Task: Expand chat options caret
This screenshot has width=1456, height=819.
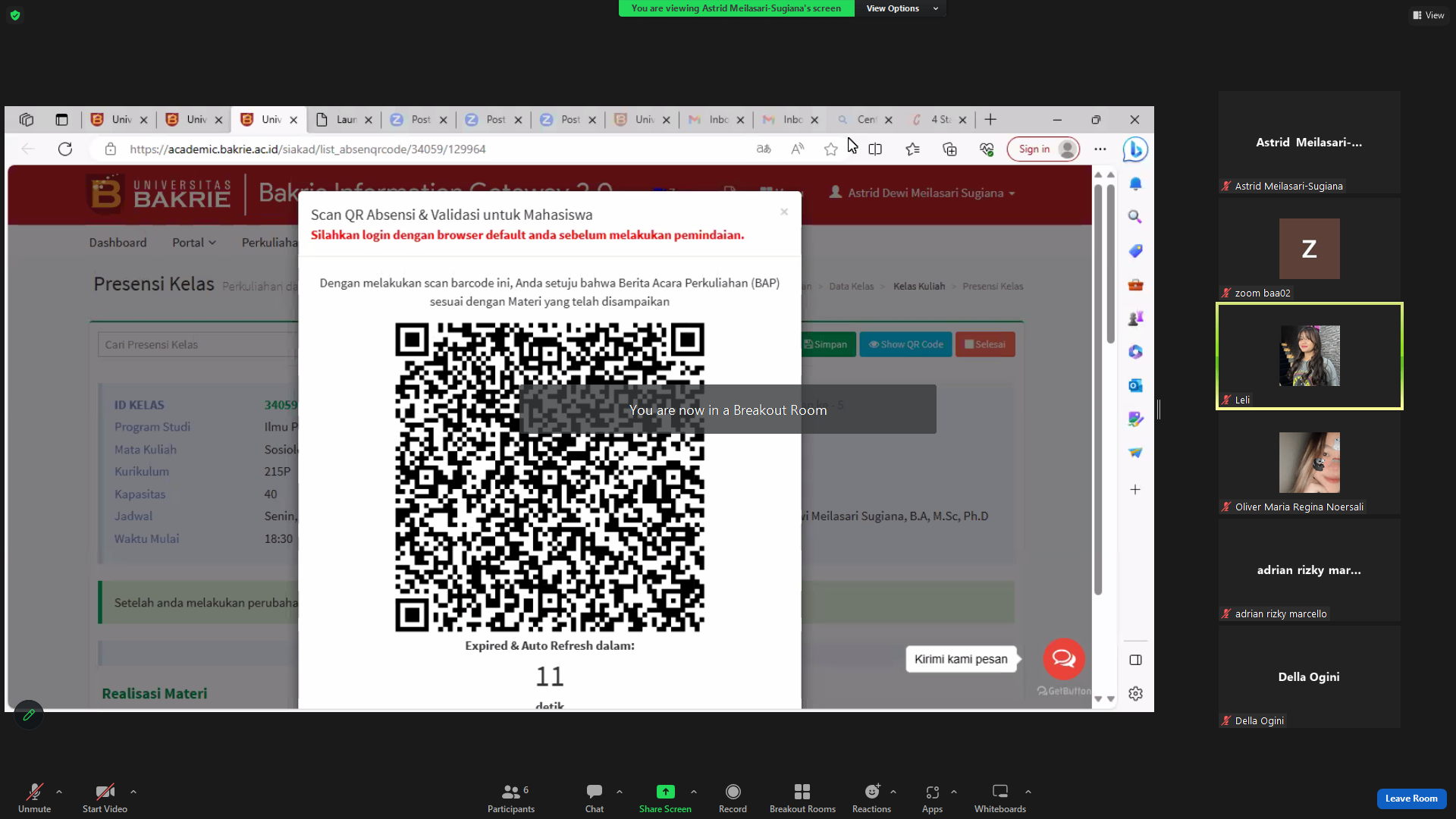Action: click(620, 792)
